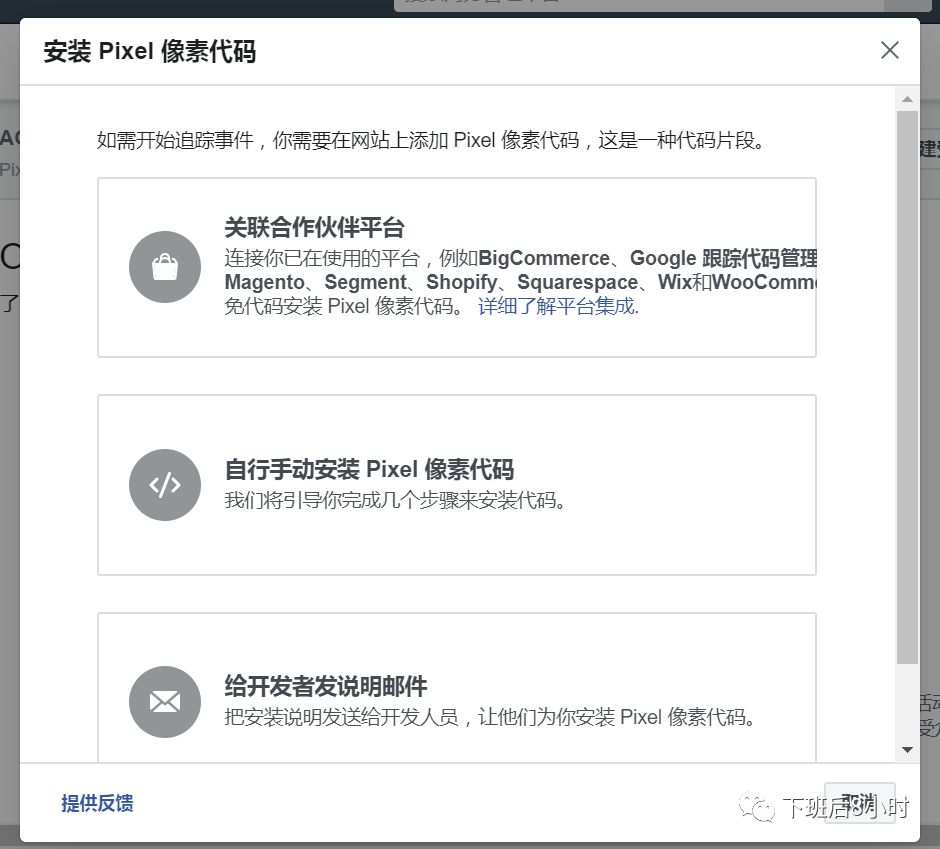Click the 我们将引导你完成几个步骤来安装代码 description text
This screenshot has width=940, height=849.
click(x=395, y=499)
